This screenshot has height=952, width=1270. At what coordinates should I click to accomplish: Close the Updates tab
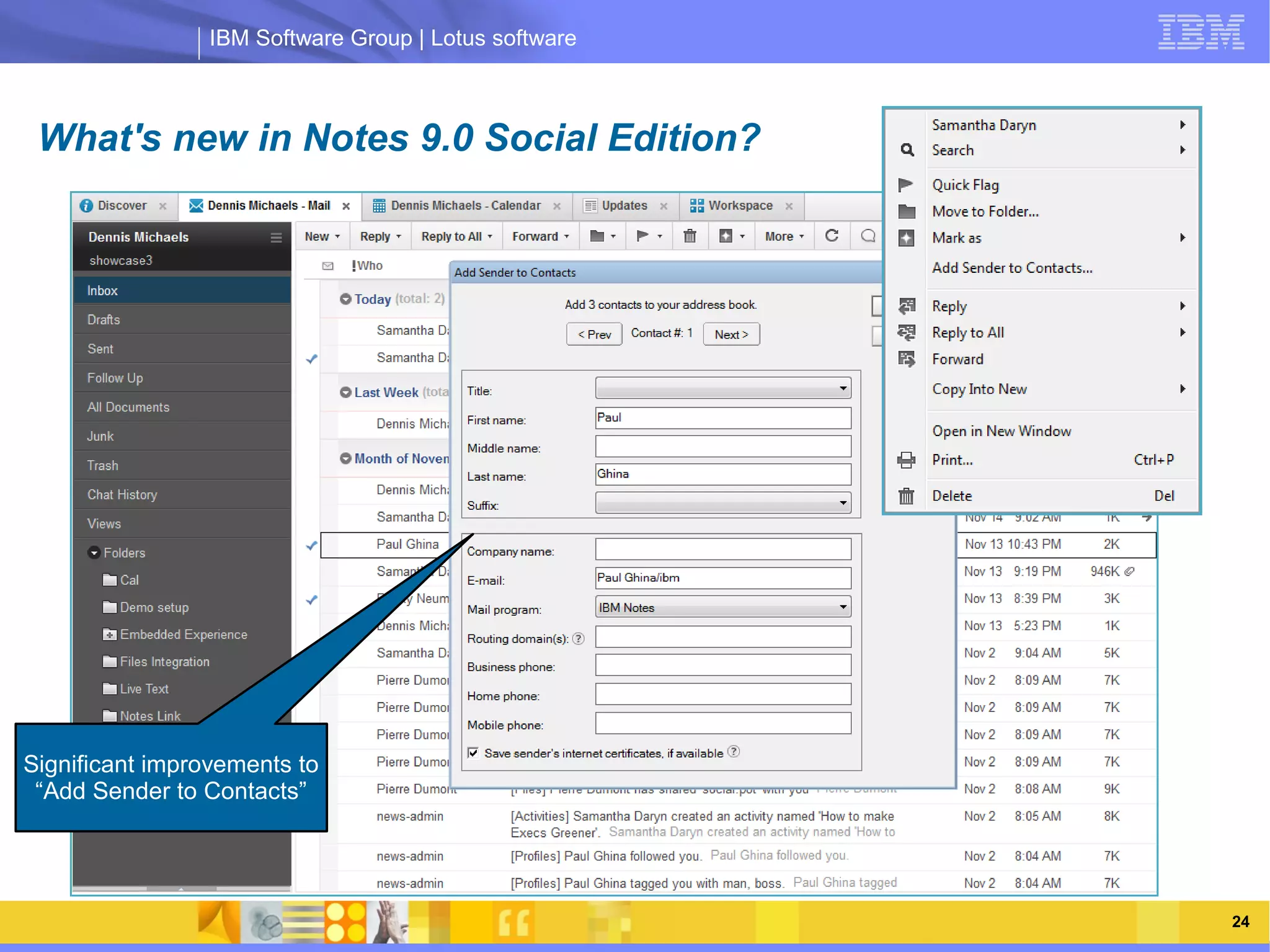664,207
